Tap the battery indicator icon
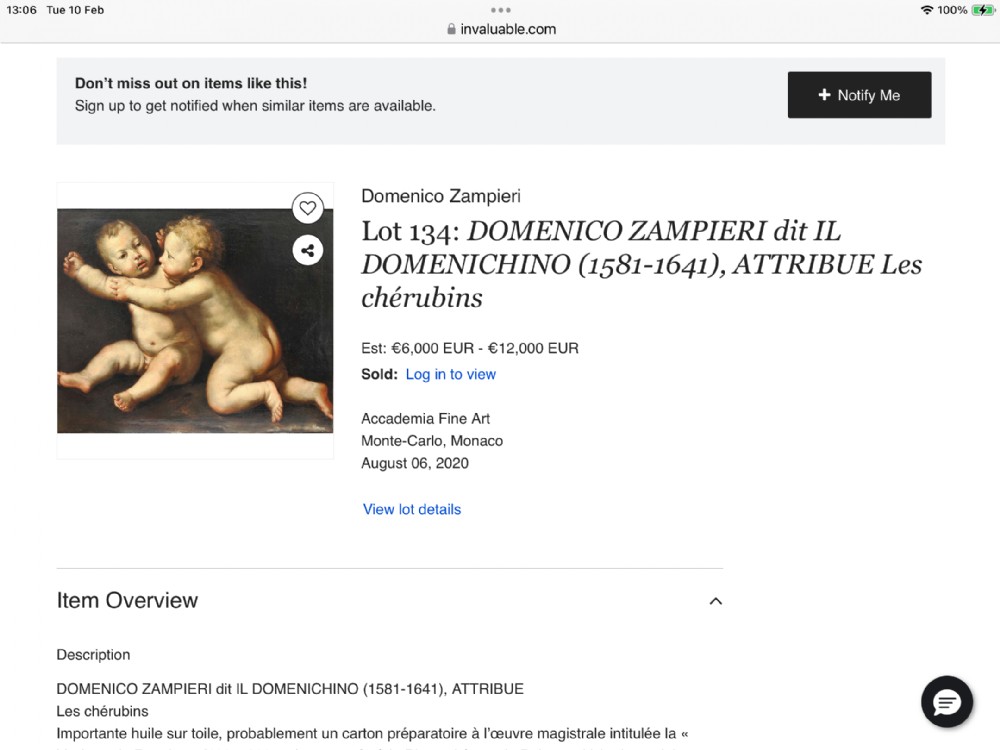1000x750 pixels. (x=983, y=10)
